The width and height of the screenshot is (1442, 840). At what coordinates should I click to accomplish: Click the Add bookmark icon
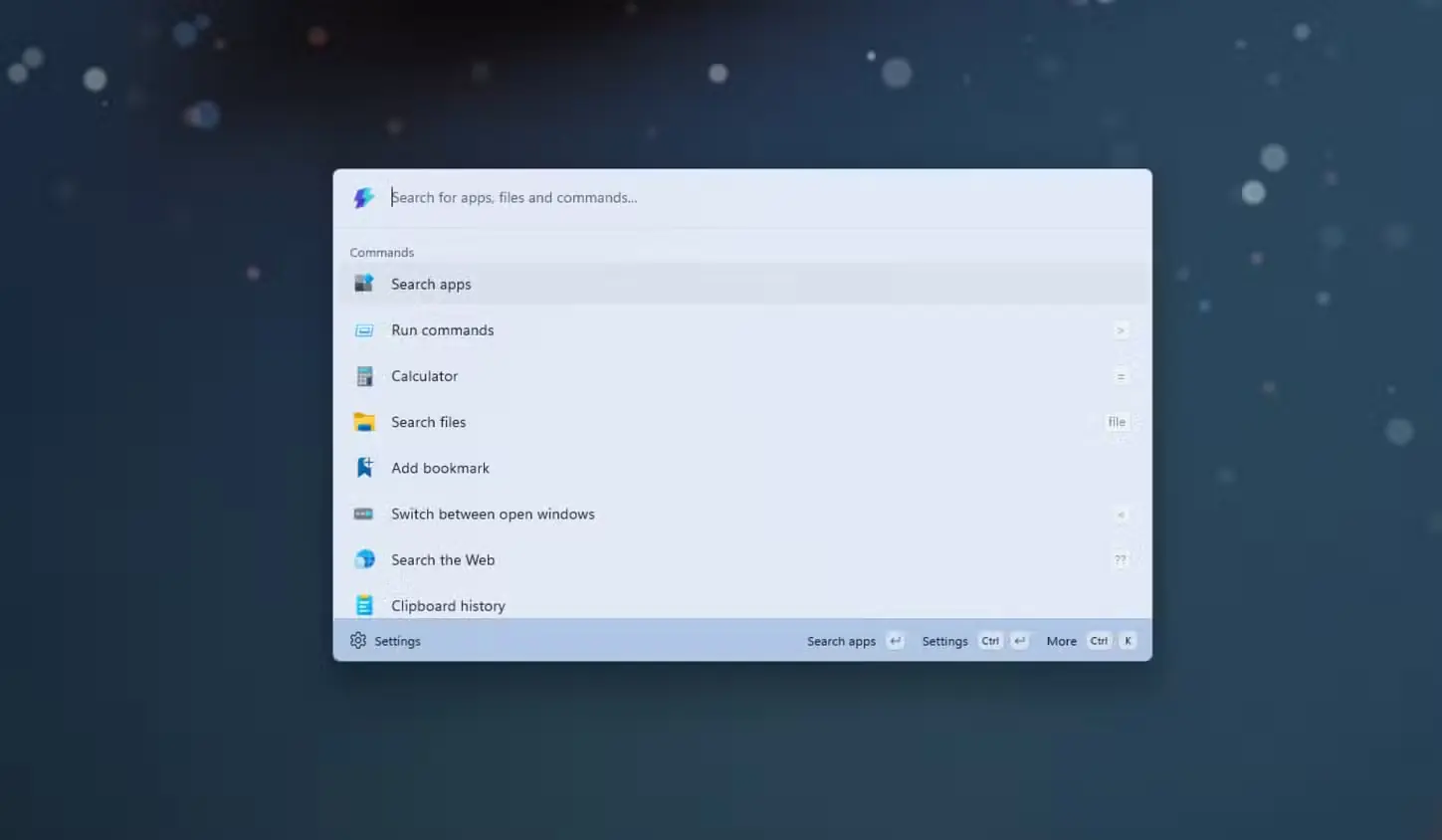click(x=364, y=468)
